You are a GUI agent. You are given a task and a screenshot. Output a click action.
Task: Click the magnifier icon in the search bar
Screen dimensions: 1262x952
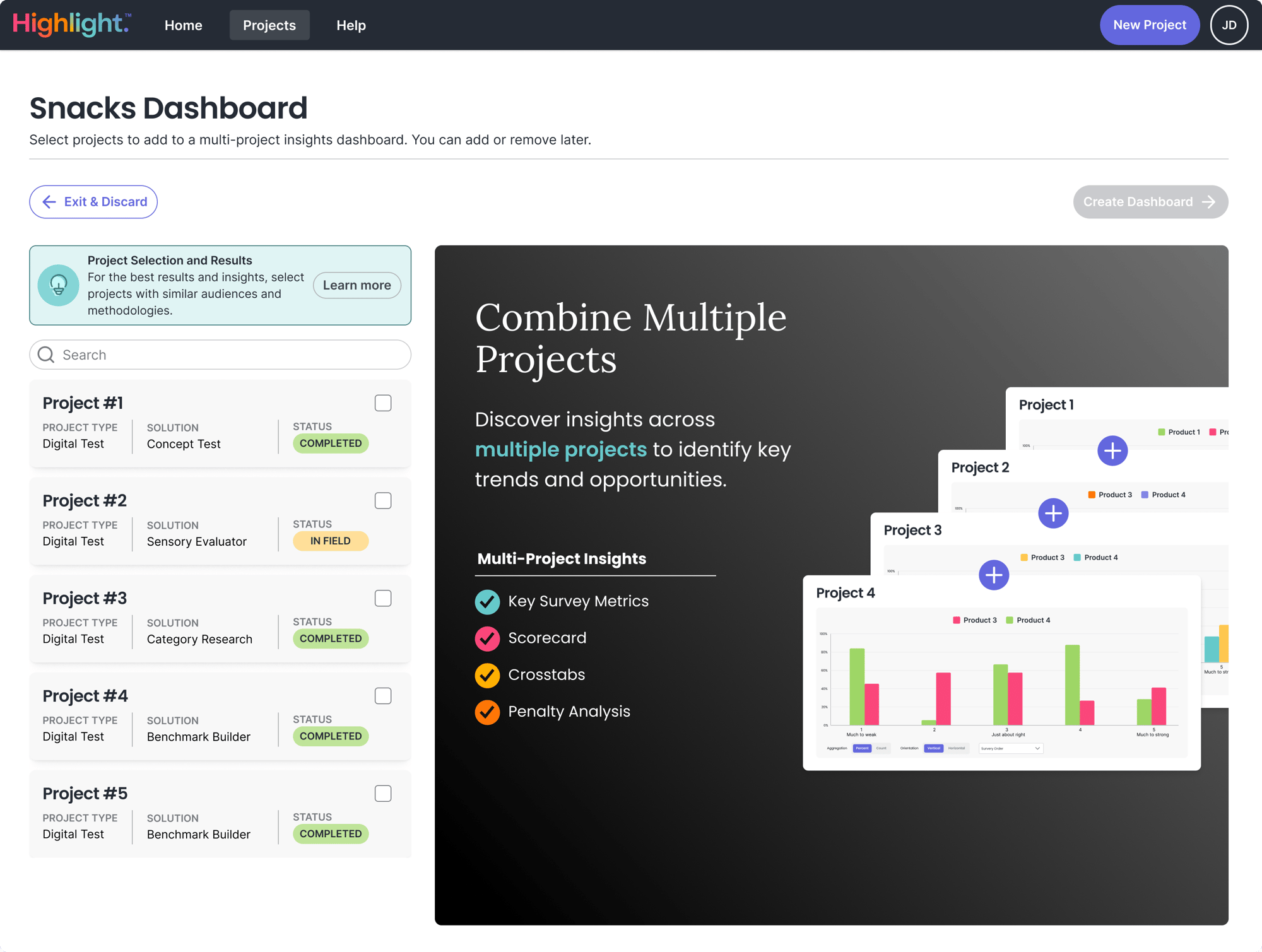click(x=45, y=355)
